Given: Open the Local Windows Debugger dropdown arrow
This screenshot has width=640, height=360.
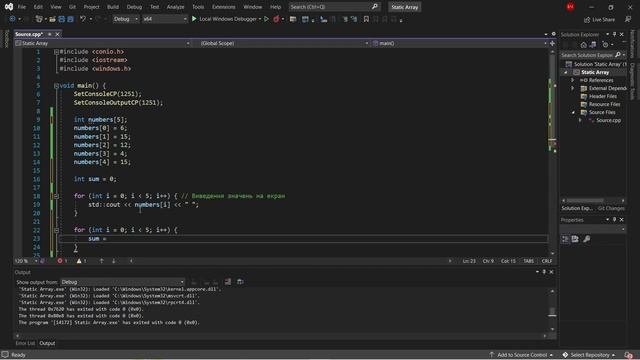Looking at the screenshot, I should point(260,19).
